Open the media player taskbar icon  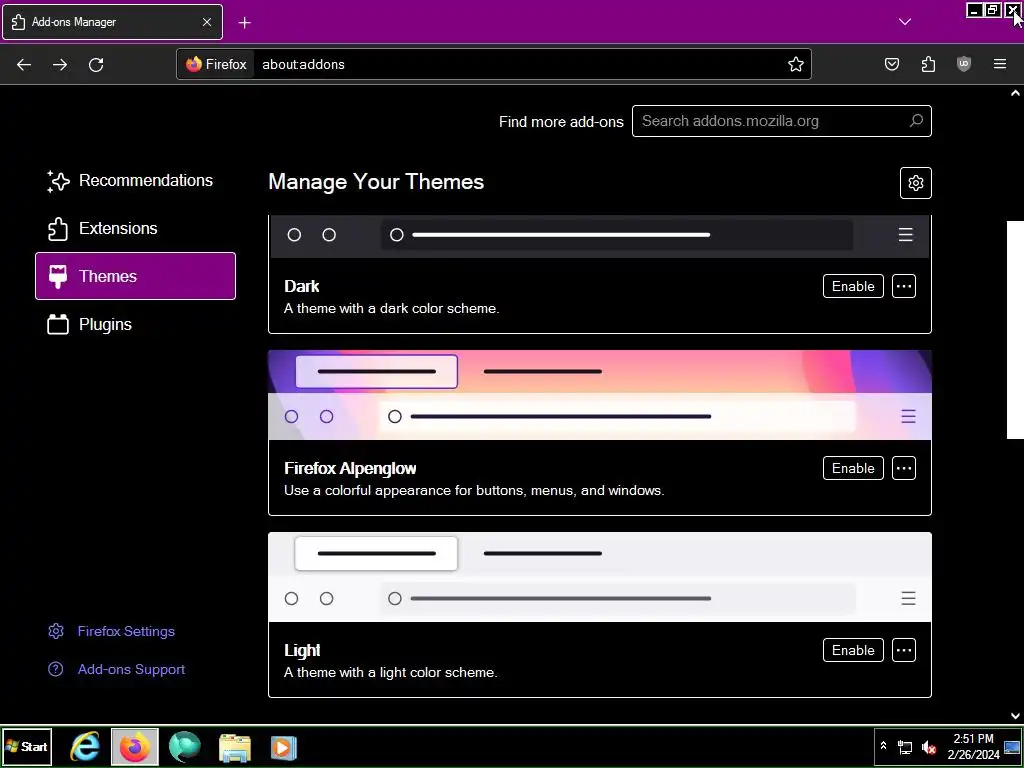[283, 746]
